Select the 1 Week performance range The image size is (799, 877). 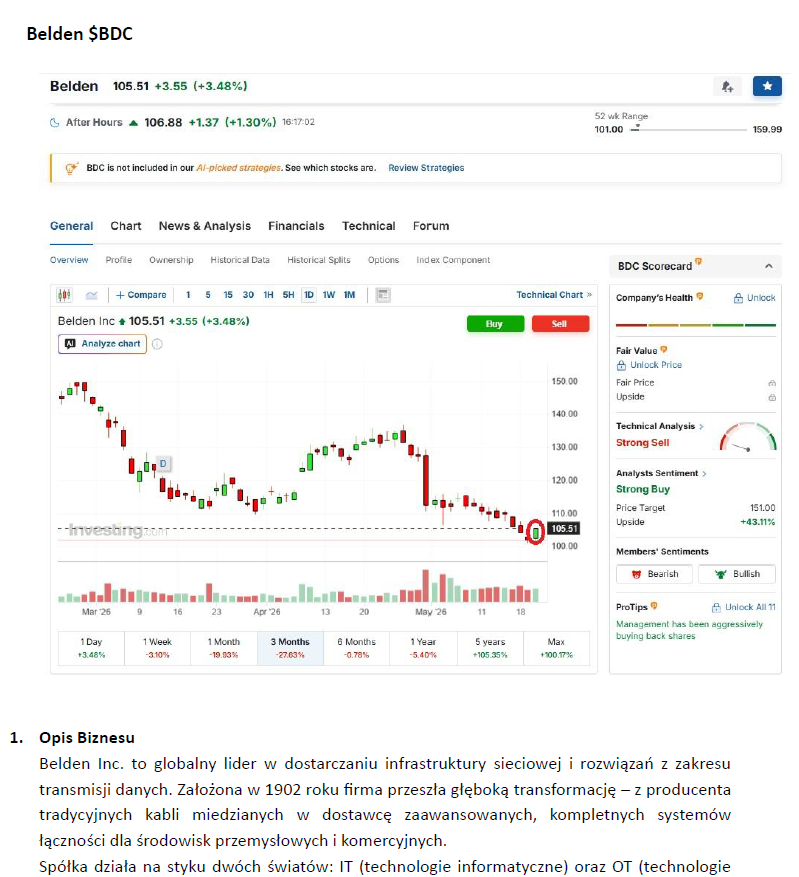coord(157,648)
